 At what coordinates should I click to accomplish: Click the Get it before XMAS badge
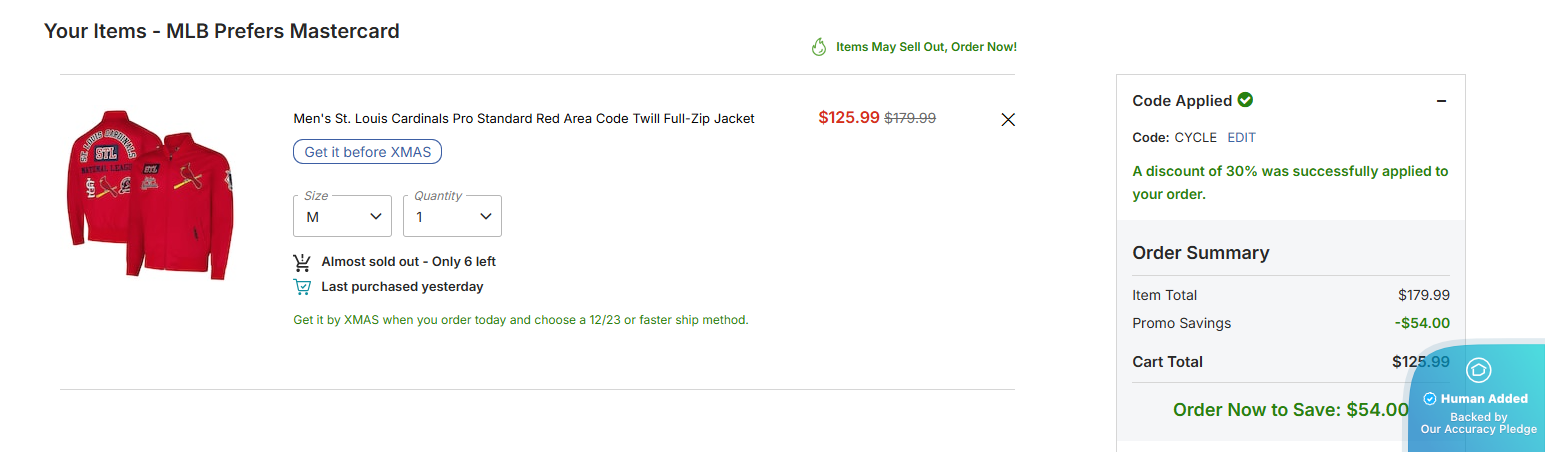(367, 152)
